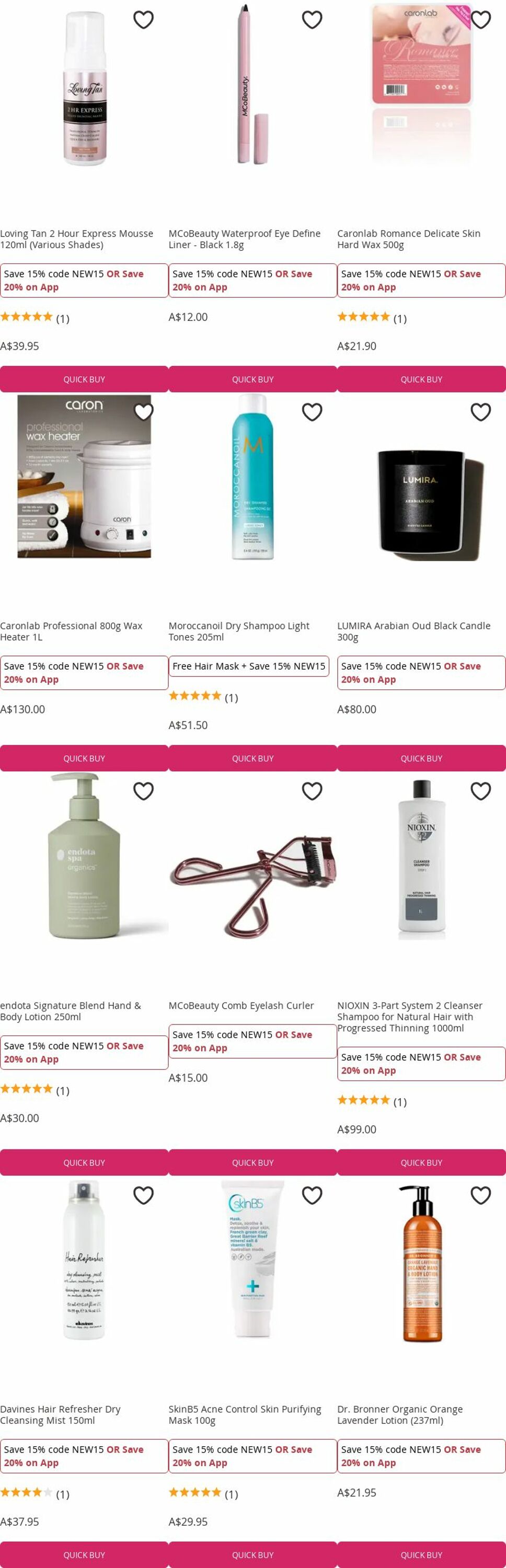Wishlist the Davines Hair Refresher mist
Image resolution: width=506 pixels, height=1568 pixels.
click(x=144, y=1195)
